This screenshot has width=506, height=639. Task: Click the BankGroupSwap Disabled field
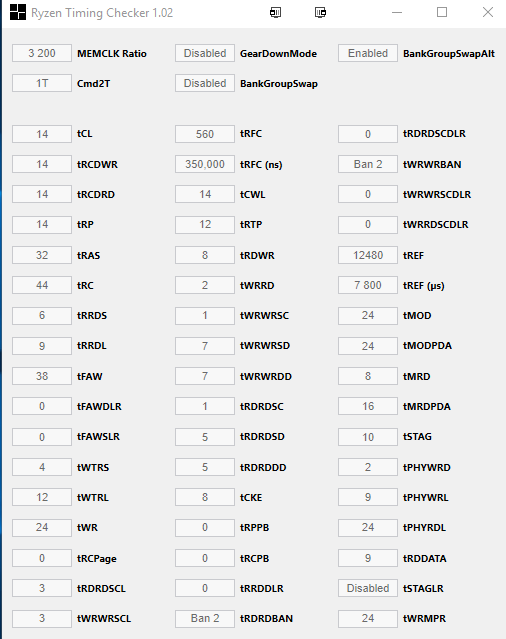[x=205, y=83]
